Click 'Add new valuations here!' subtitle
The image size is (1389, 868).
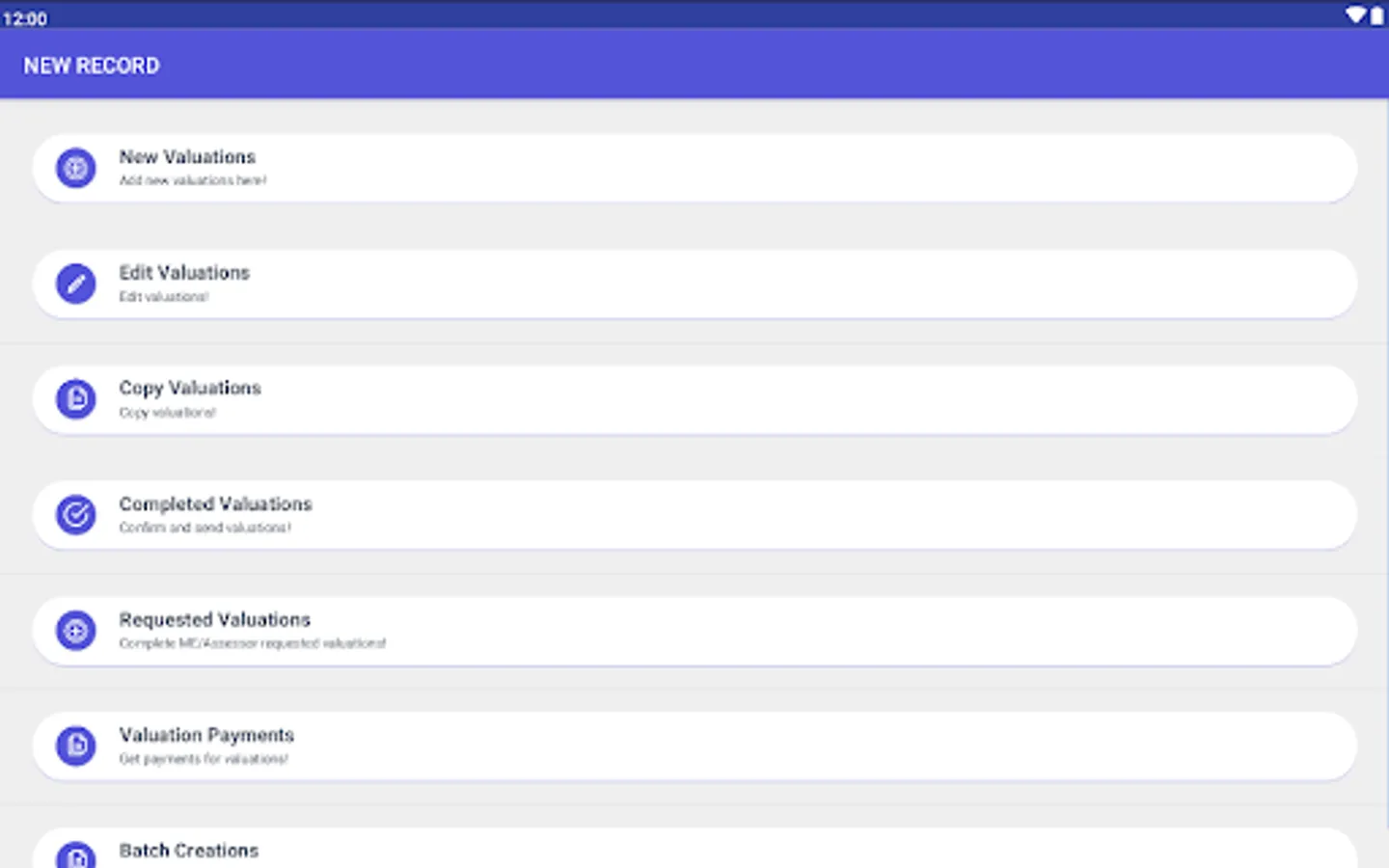coord(193,180)
